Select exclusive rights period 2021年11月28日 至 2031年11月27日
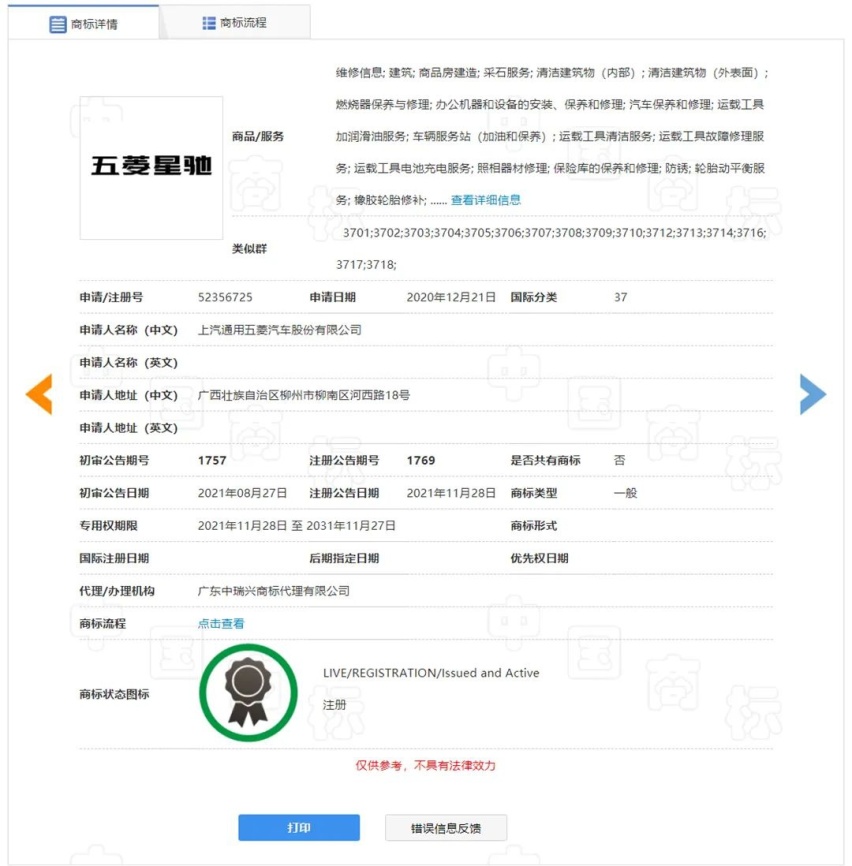 297,525
